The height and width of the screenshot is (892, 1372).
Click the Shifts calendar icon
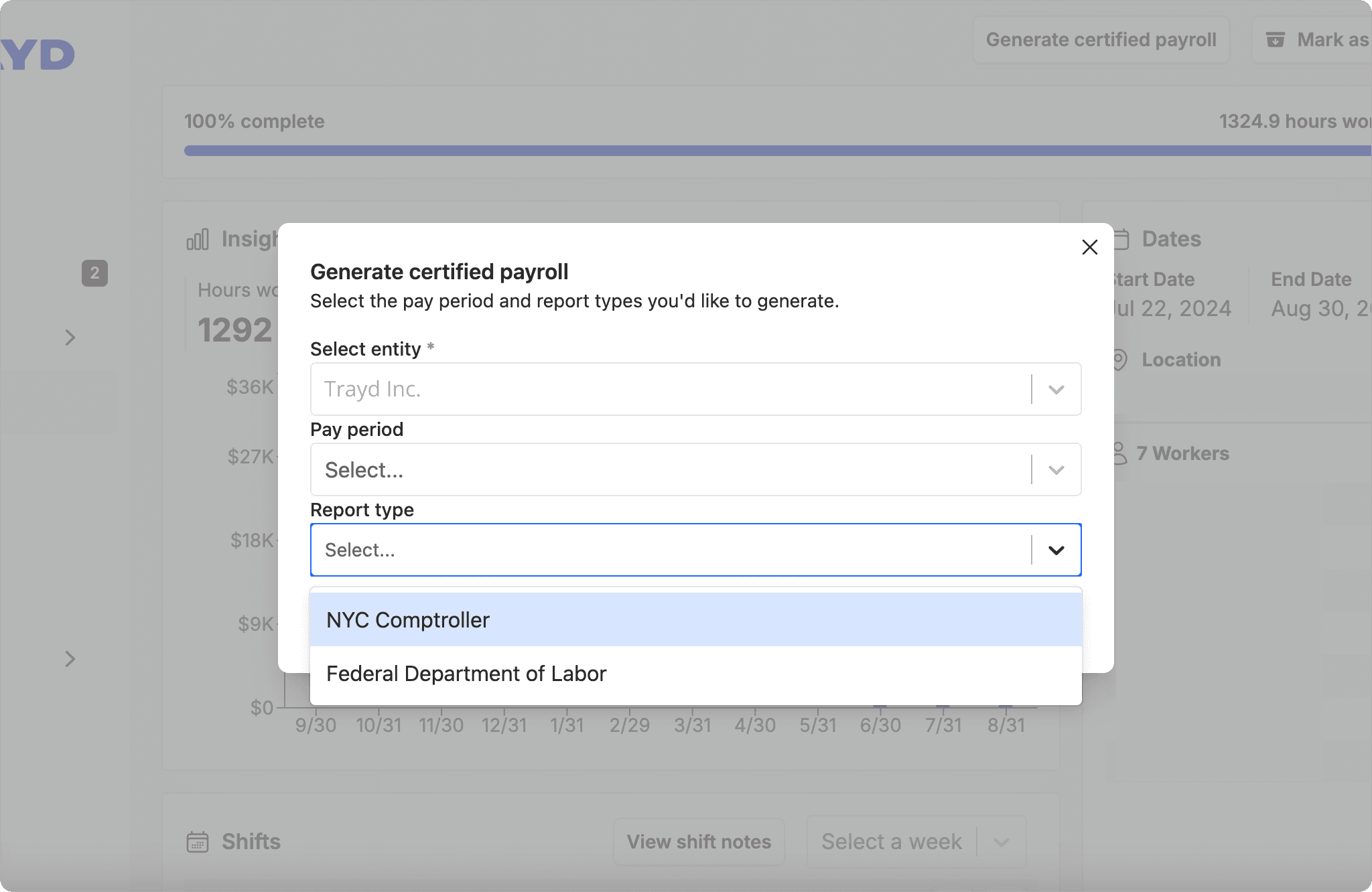tap(198, 842)
